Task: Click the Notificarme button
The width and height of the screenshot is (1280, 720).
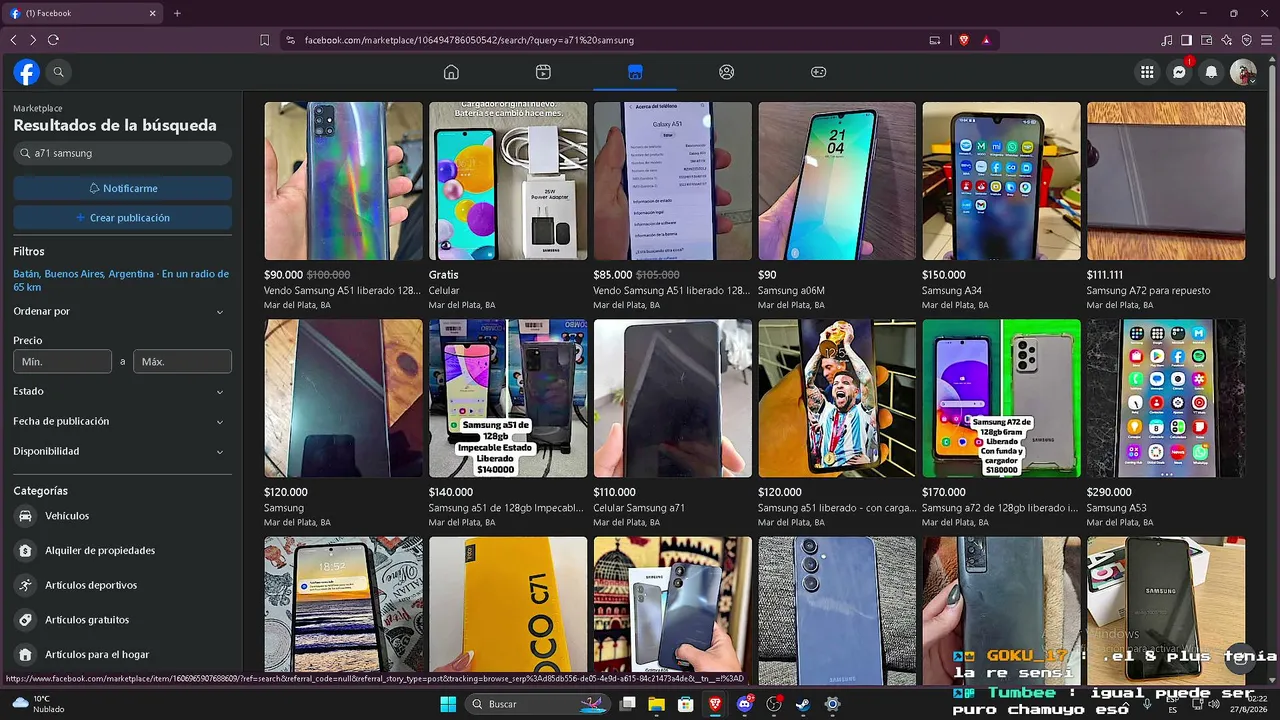Action: tap(122, 188)
